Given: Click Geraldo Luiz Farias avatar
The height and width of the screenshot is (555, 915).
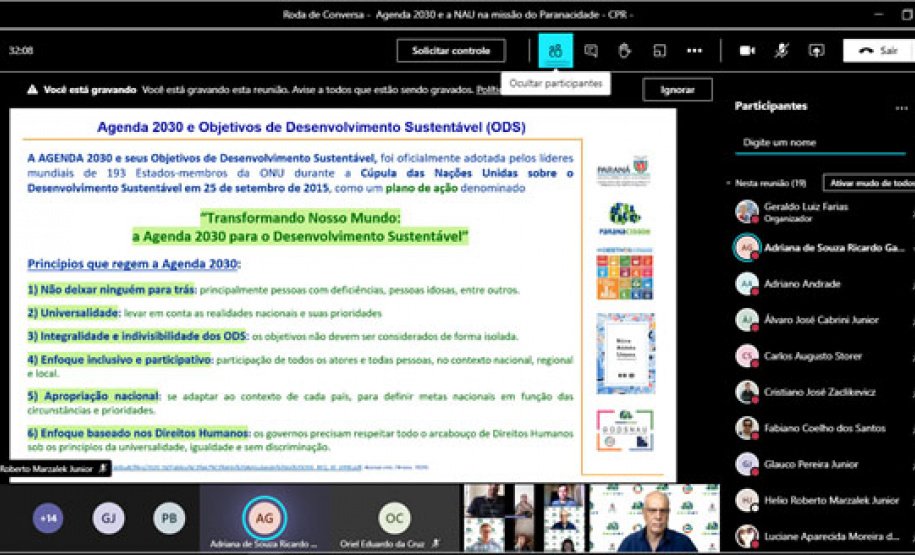Looking at the screenshot, I should point(746,211).
